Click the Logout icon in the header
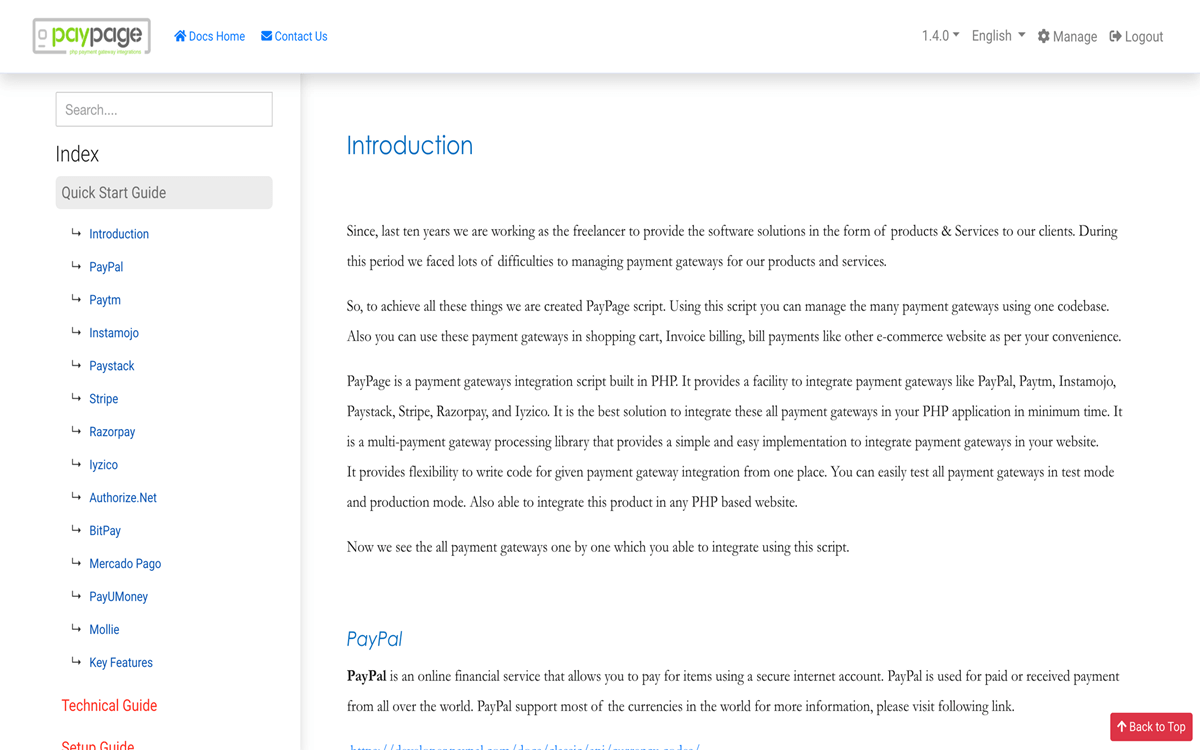The width and height of the screenshot is (1200, 750). 1113,36
